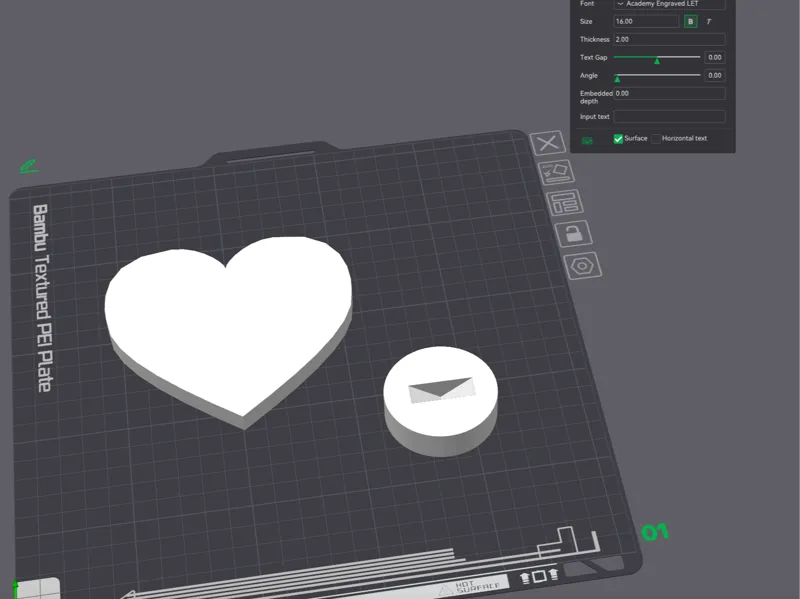800x599 pixels.
Task: Uncheck the Surface checkbox
Action: tap(618, 139)
